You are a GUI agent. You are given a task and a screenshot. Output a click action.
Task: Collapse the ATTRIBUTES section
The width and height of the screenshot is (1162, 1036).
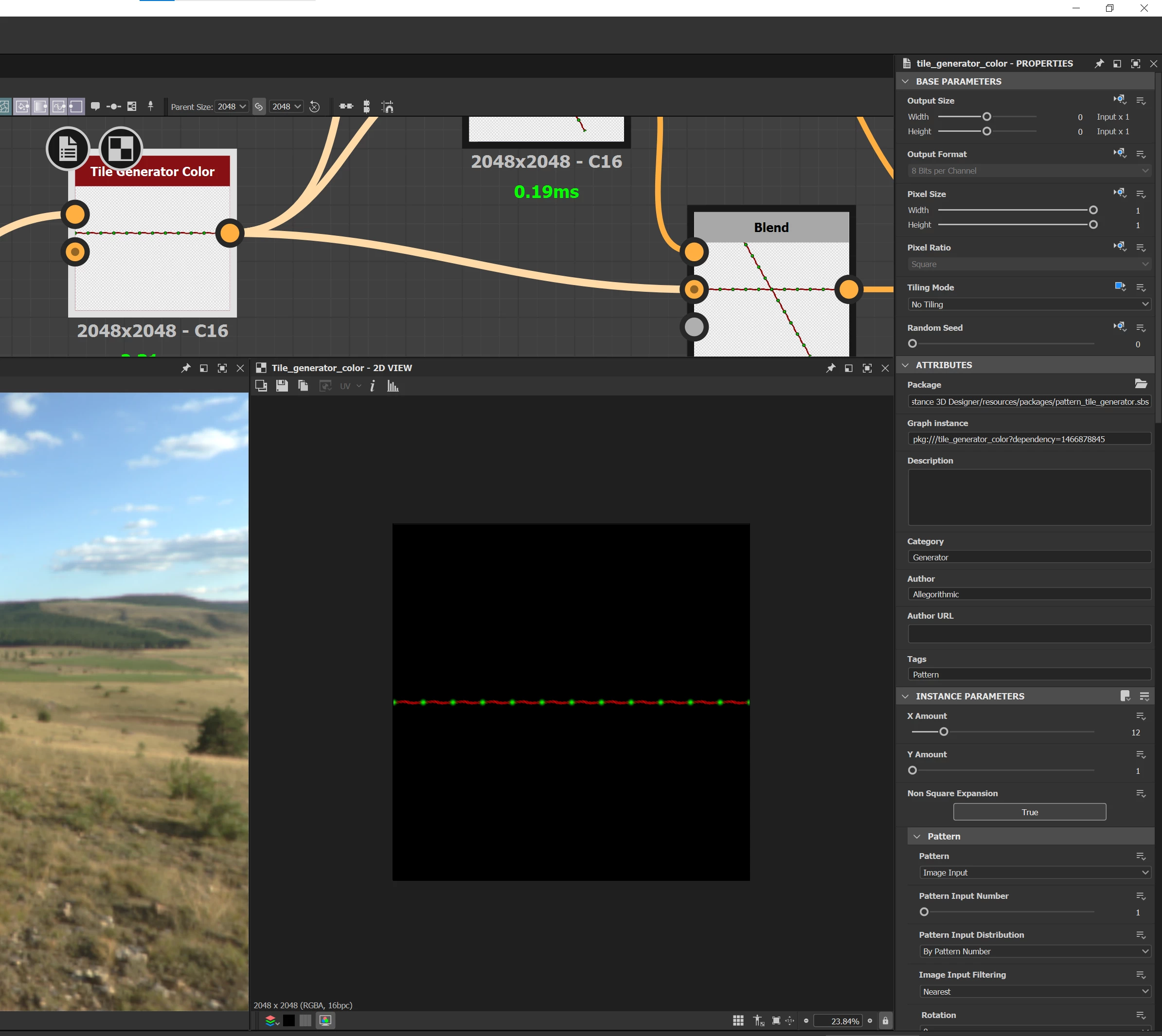[906, 365]
